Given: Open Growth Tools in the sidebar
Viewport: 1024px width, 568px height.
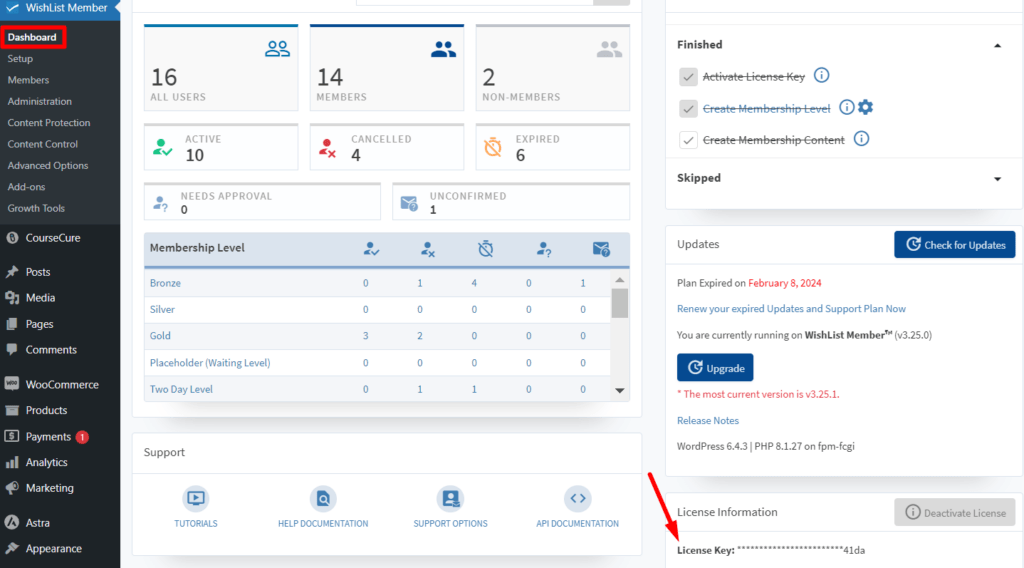Looking at the screenshot, I should point(36,208).
